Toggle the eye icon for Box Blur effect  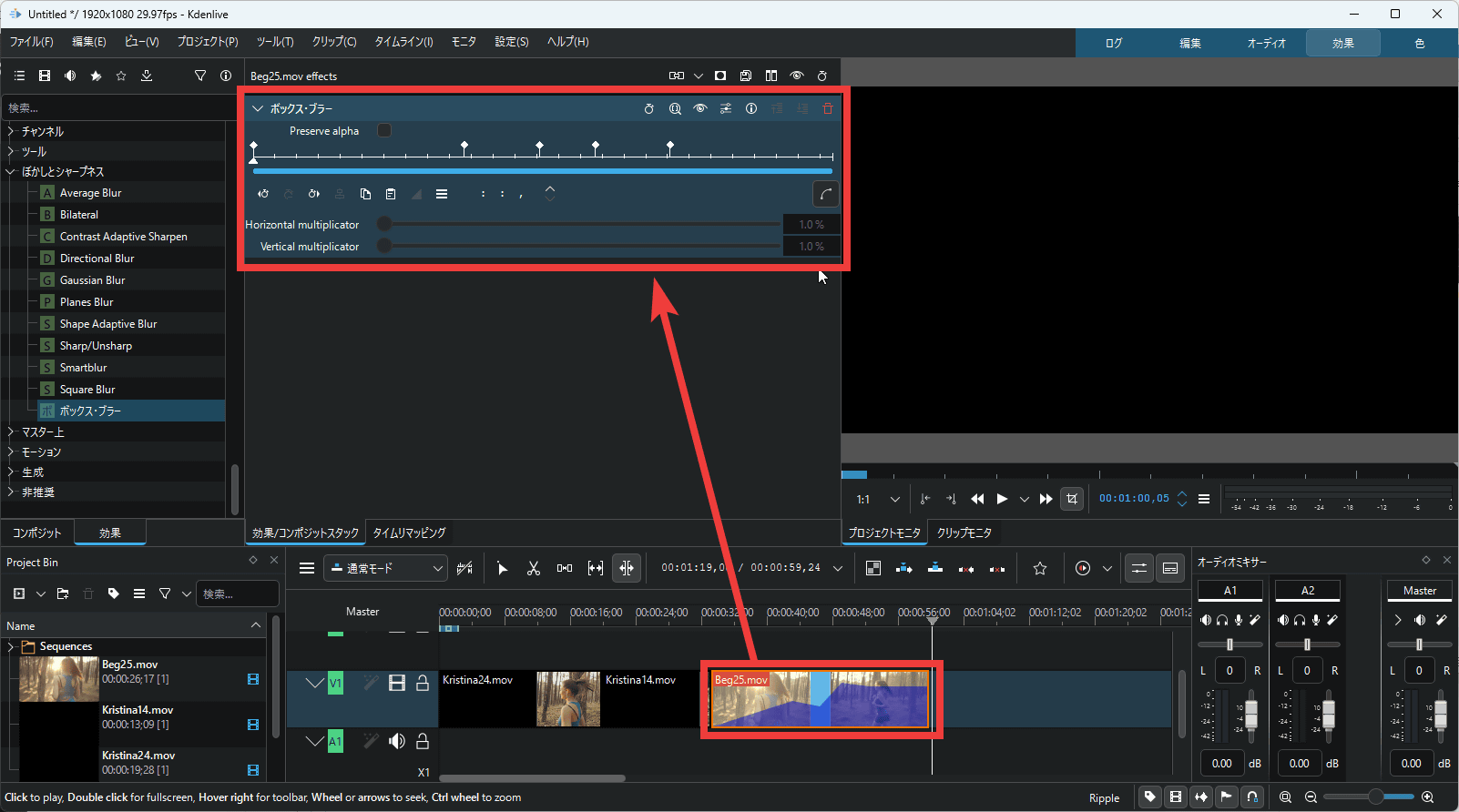pyautogui.click(x=700, y=108)
